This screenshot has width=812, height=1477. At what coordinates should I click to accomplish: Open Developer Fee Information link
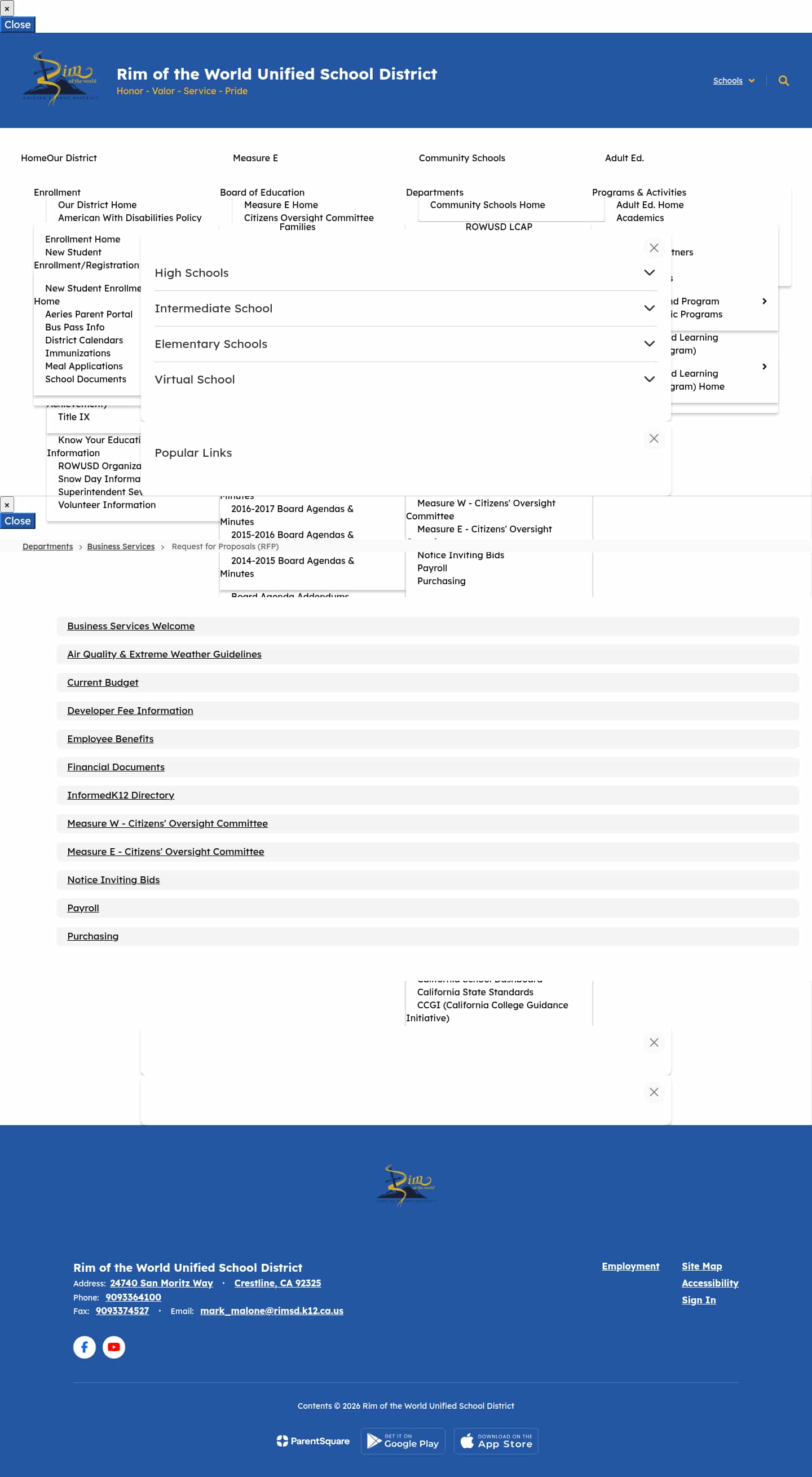[x=130, y=711]
